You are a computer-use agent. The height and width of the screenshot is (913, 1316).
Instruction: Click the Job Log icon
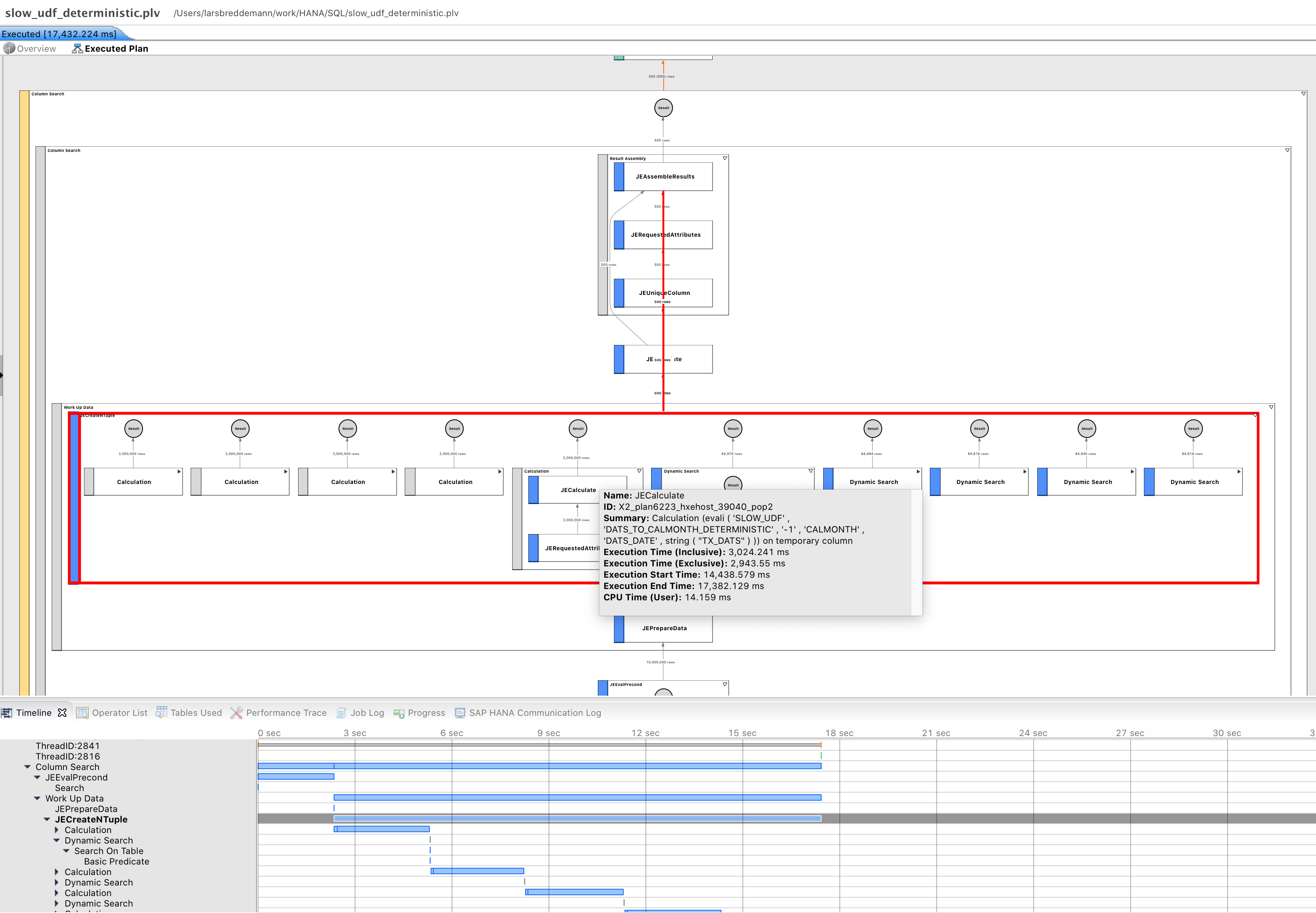(x=341, y=713)
